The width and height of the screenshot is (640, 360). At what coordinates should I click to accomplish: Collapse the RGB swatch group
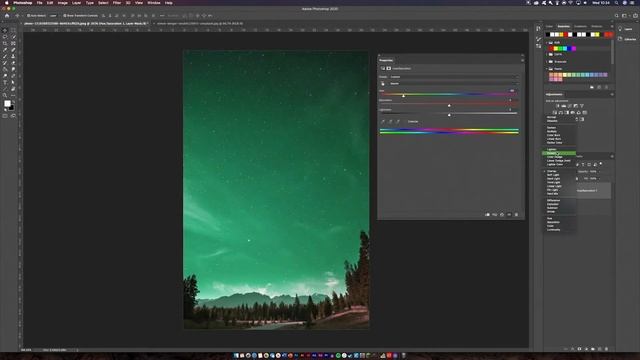[547, 42]
